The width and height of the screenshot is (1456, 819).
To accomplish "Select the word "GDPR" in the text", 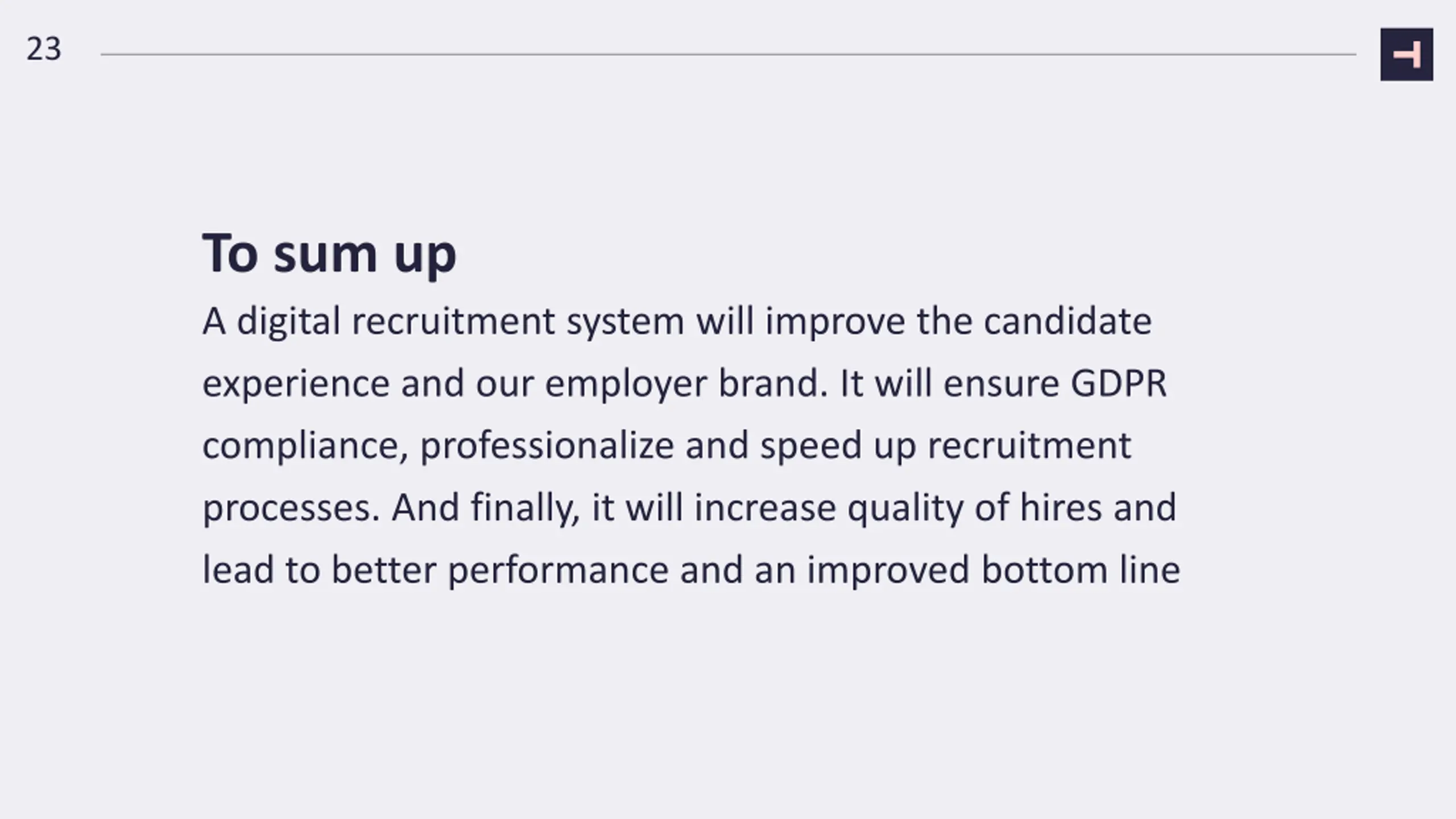I will (x=1119, y=383).
